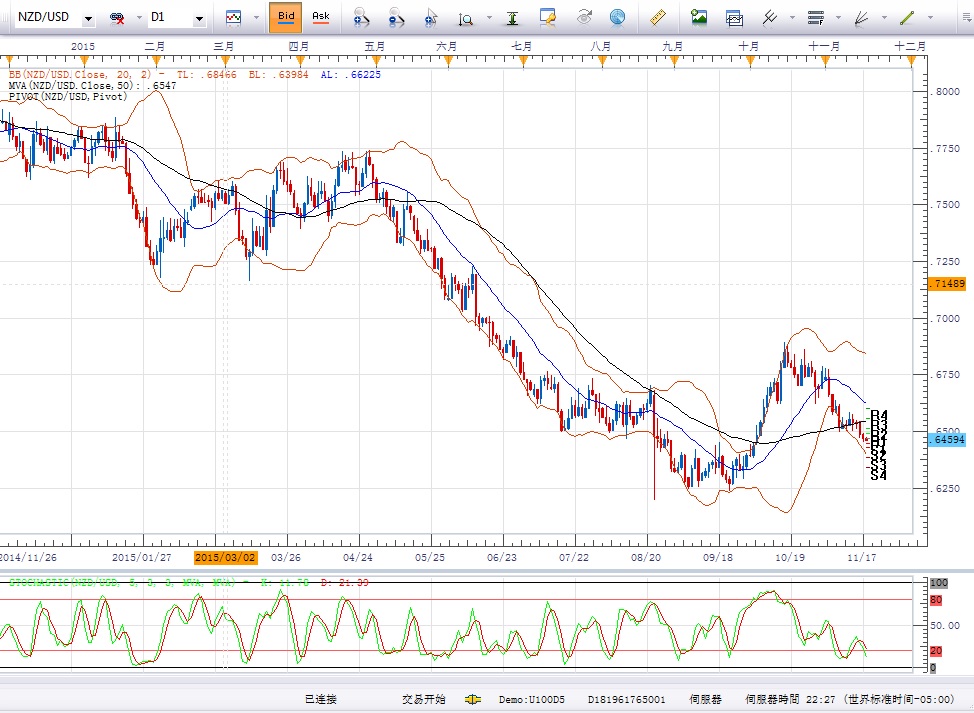Click the zoom out magnifier icon
974x713 pixels.
396,17
